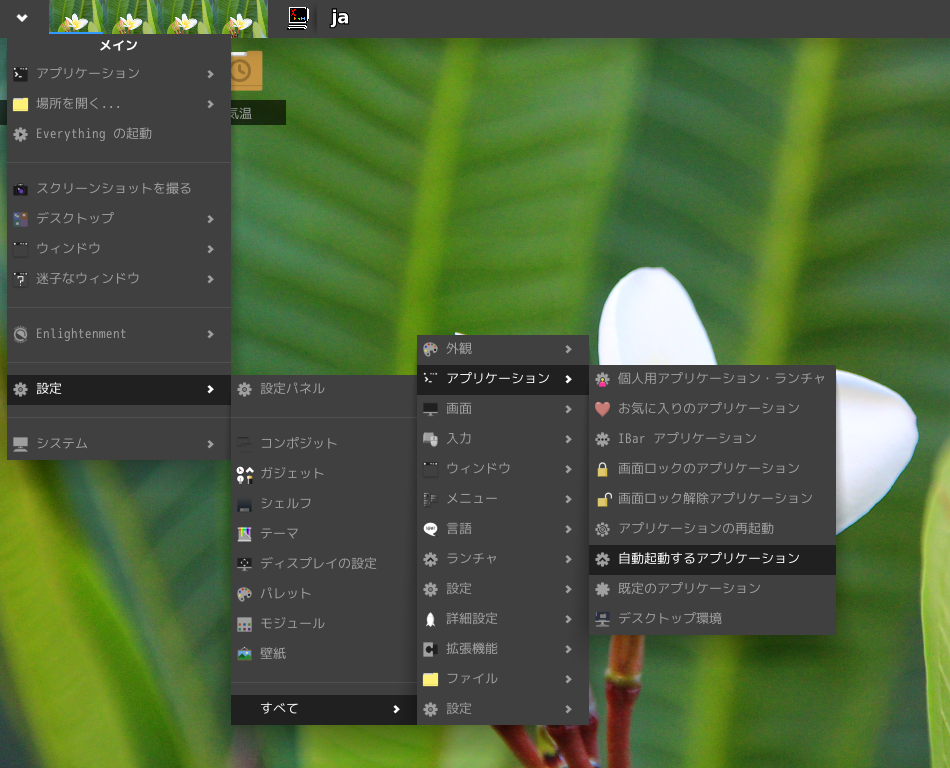950x768 pixels.
Task: Click the ファイル folder icon in すべて submenu
Action: pyautogui.click(x=430, y=680)
